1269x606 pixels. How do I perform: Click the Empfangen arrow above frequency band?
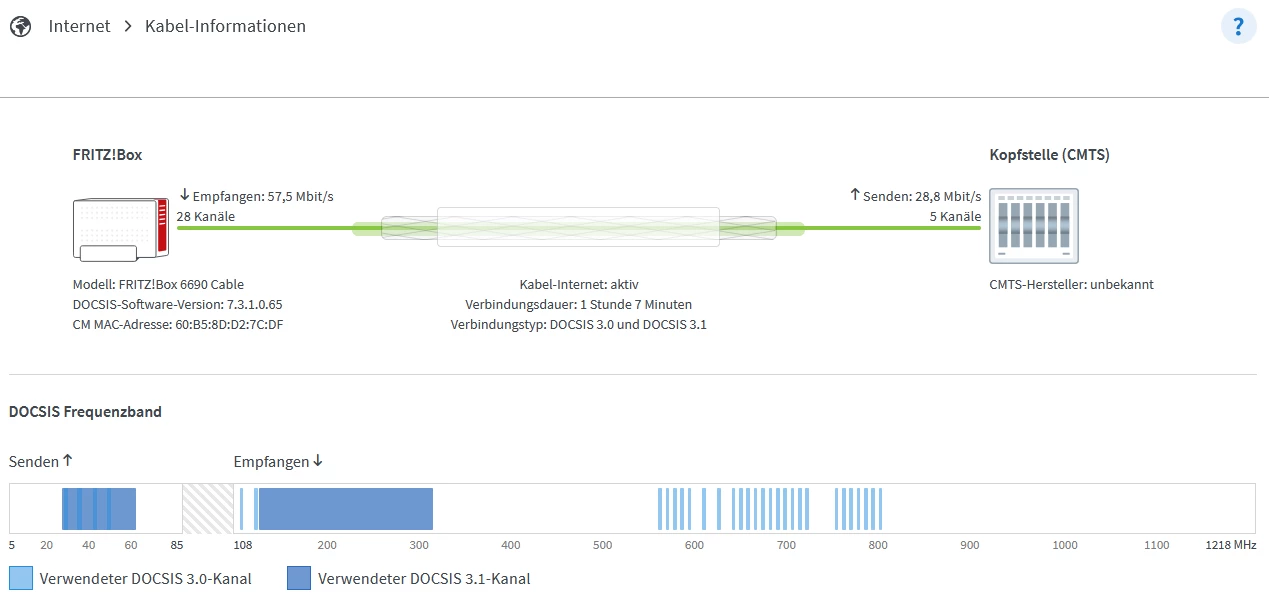pyautogui.click(x=317, y=461)
